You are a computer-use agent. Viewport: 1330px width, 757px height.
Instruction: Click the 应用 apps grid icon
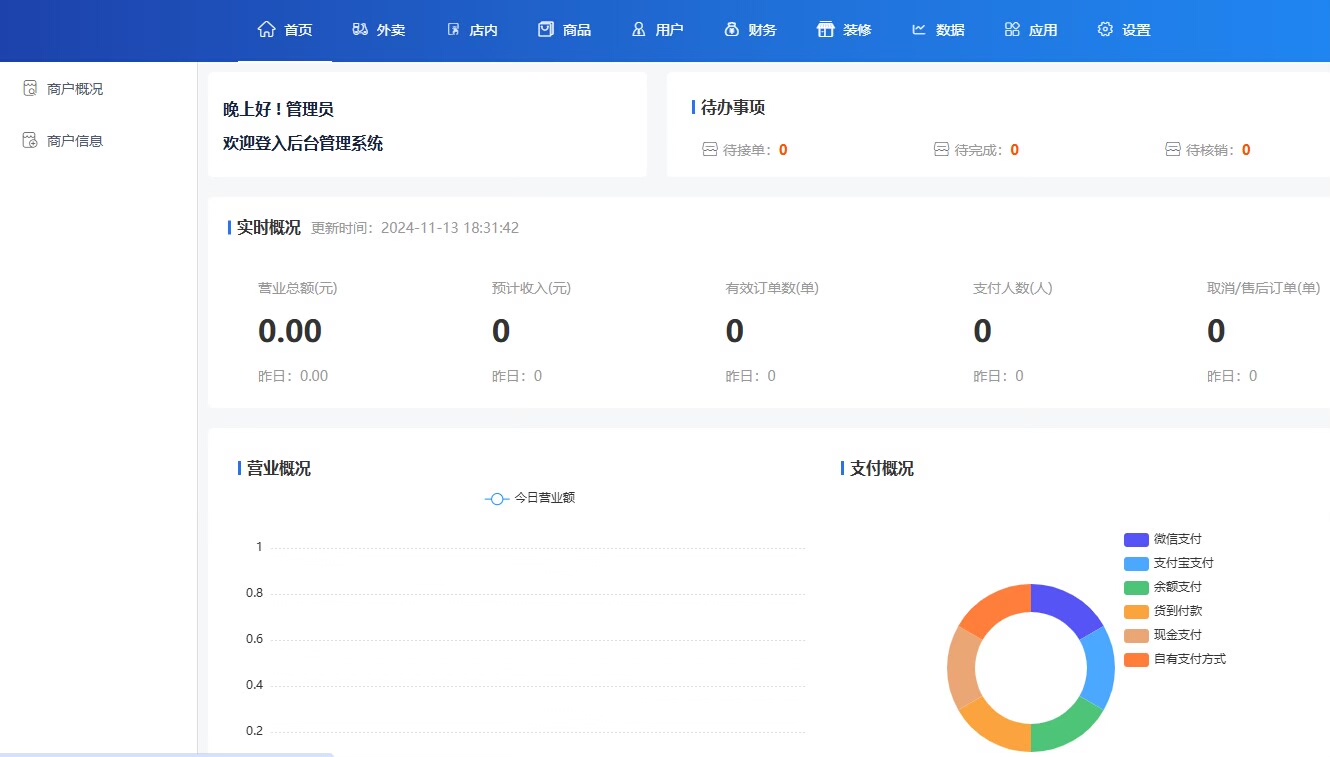[1012, 30]
